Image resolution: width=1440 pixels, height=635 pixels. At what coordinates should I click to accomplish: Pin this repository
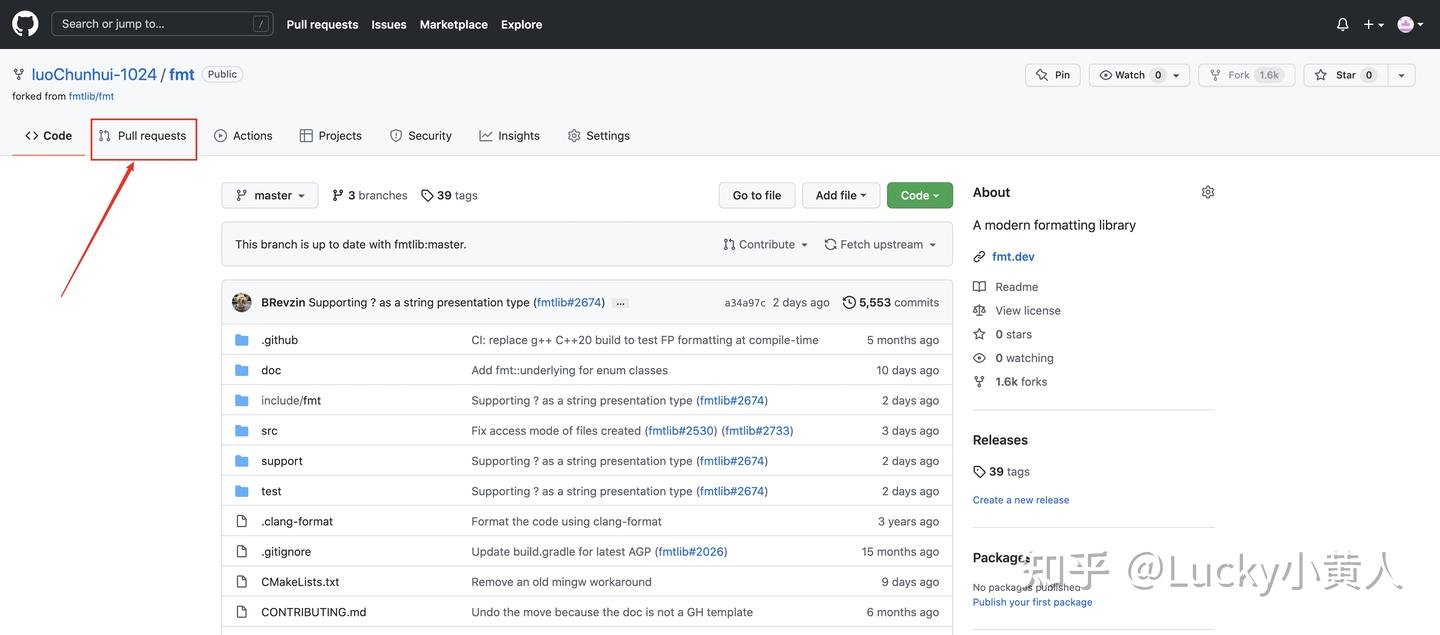coord(1052,75)
